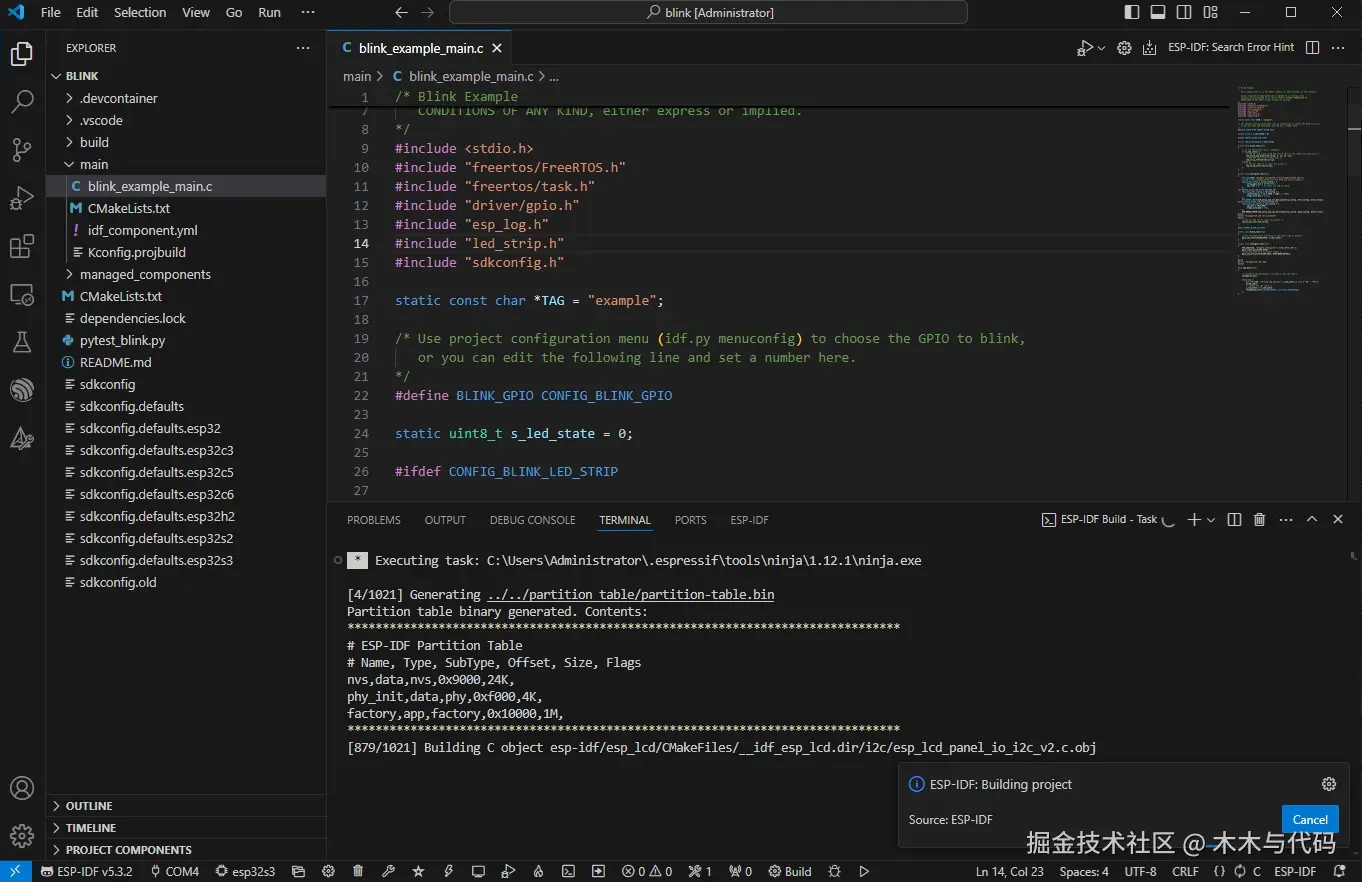Click the flash (lightning bolt) status bar icon
The width and height of the screenshot is (1362, 882).
(448, 871)
